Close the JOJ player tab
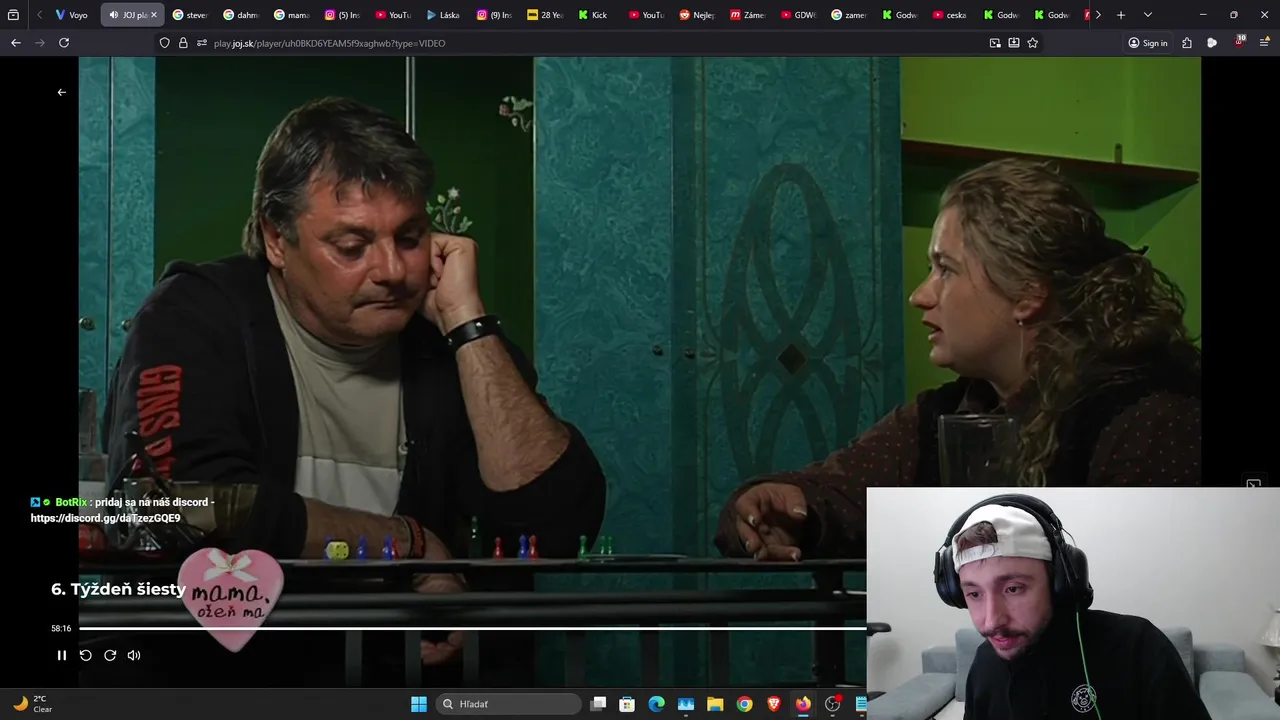The height and width of the screenshot is (720, 1280). pyautogui.click(x=153, y=15)
